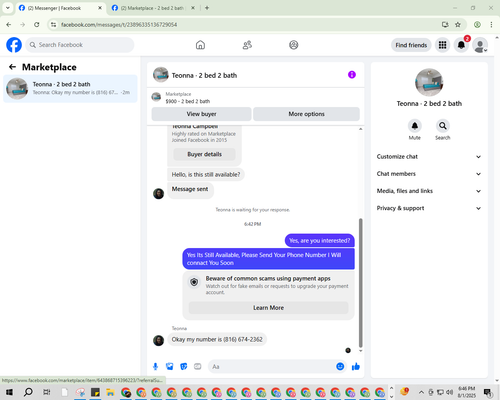Switch to Marketplace - 2 bed 2 bath tab

pyautogui.click(x=153, y=8)
